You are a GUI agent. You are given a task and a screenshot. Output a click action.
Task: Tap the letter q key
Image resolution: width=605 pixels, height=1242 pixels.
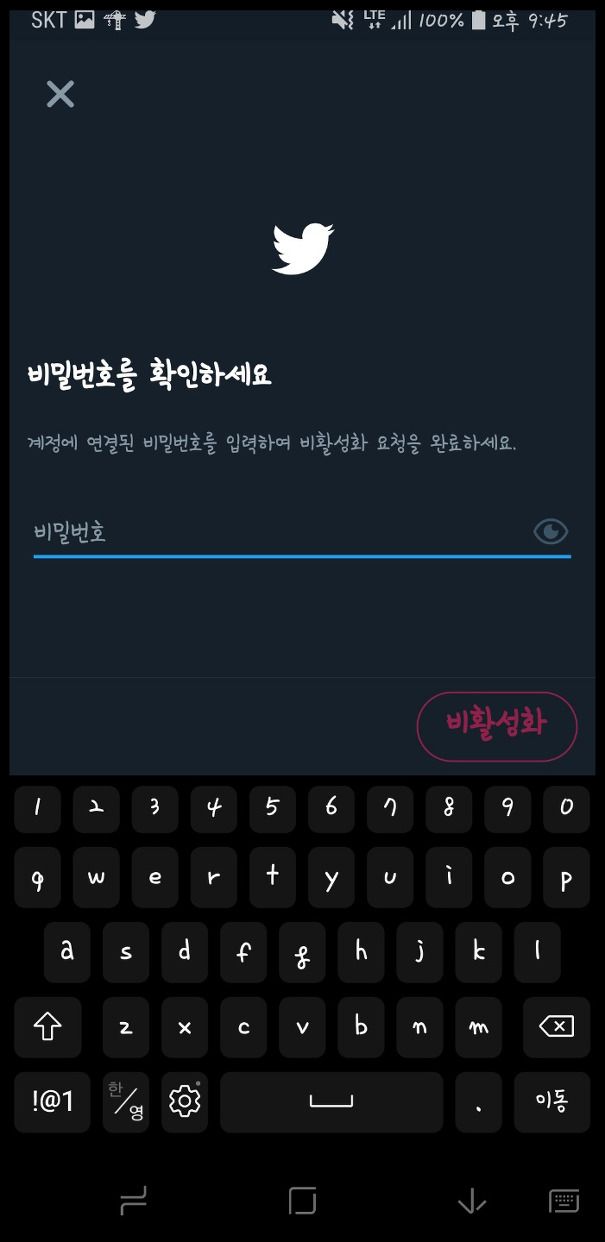click(x=38, y=878)
